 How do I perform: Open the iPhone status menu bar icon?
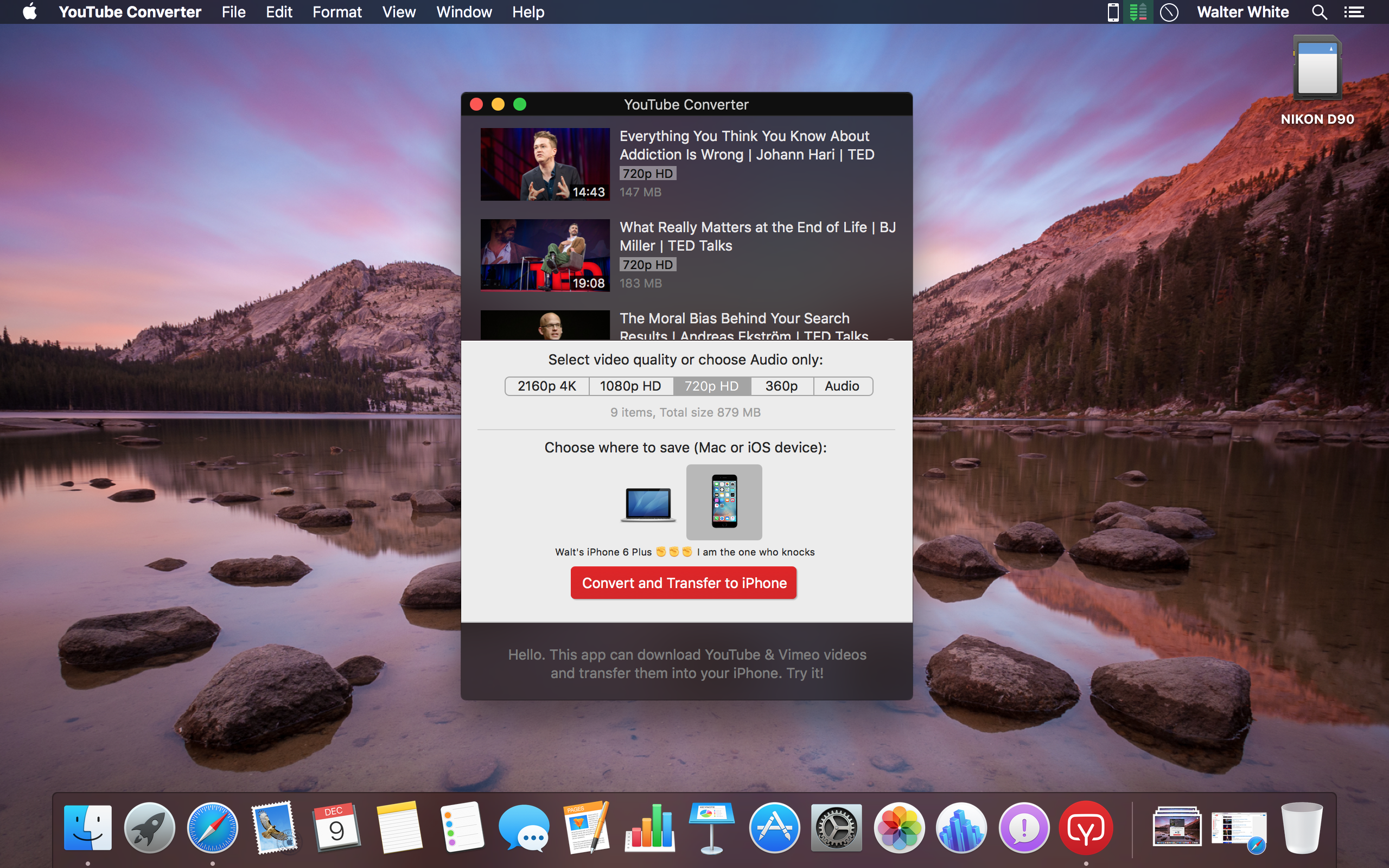coord(1112,12)
